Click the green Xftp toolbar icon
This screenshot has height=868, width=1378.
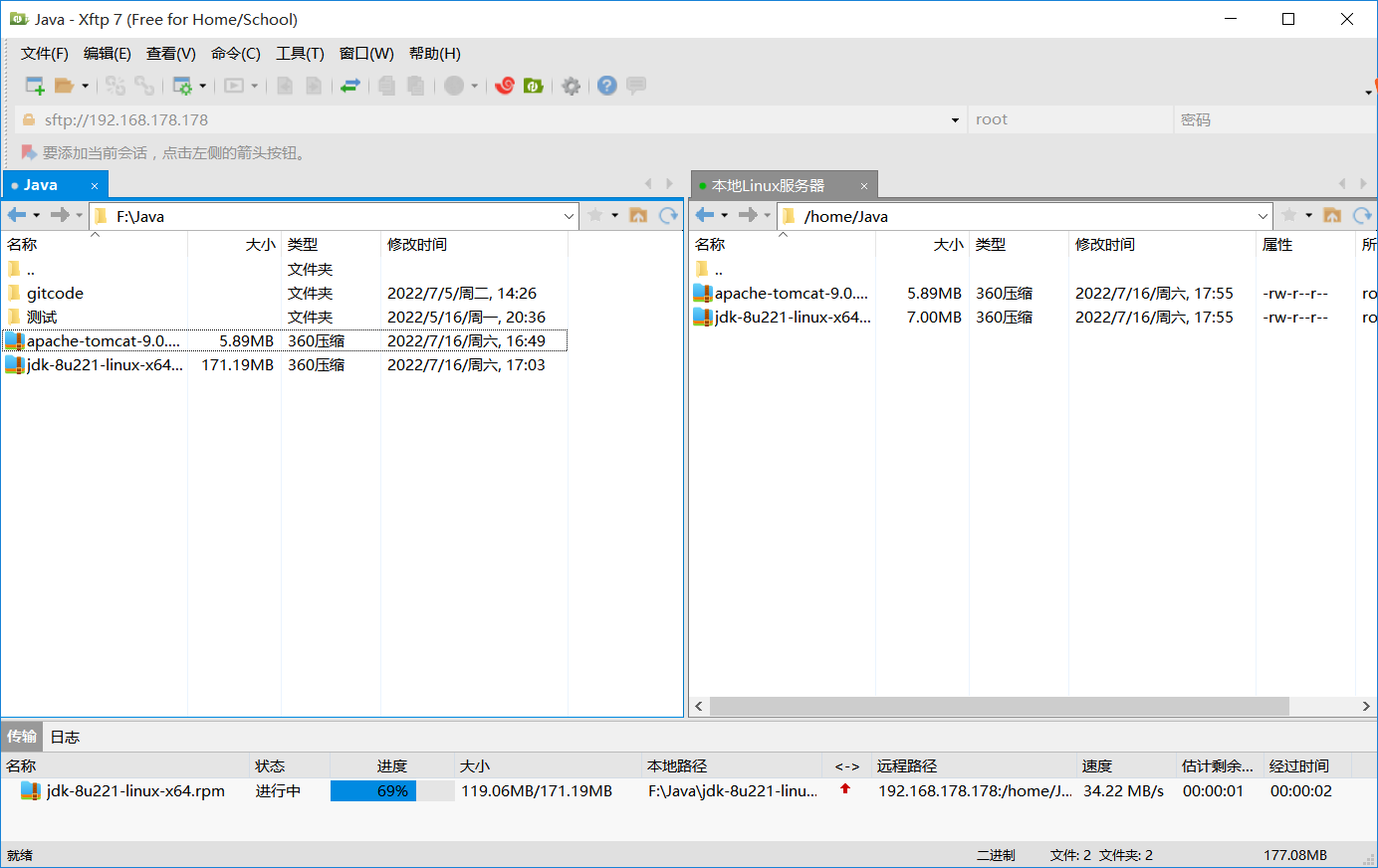[534, 86]
